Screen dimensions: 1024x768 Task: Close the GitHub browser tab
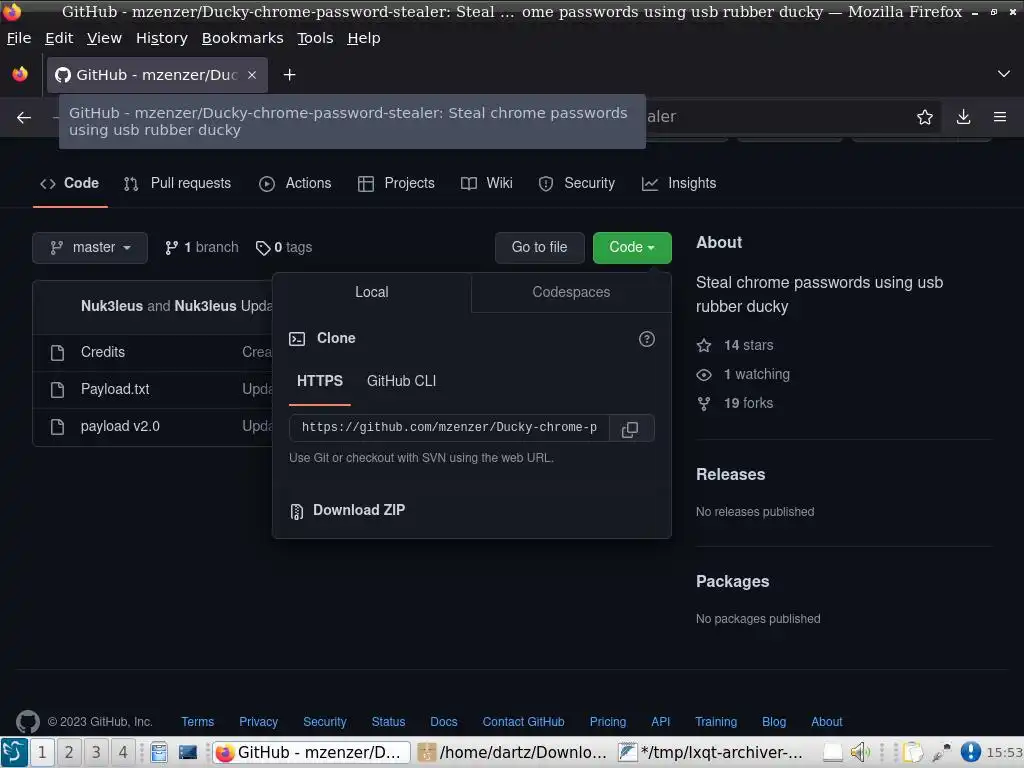[x=252, y=75]
